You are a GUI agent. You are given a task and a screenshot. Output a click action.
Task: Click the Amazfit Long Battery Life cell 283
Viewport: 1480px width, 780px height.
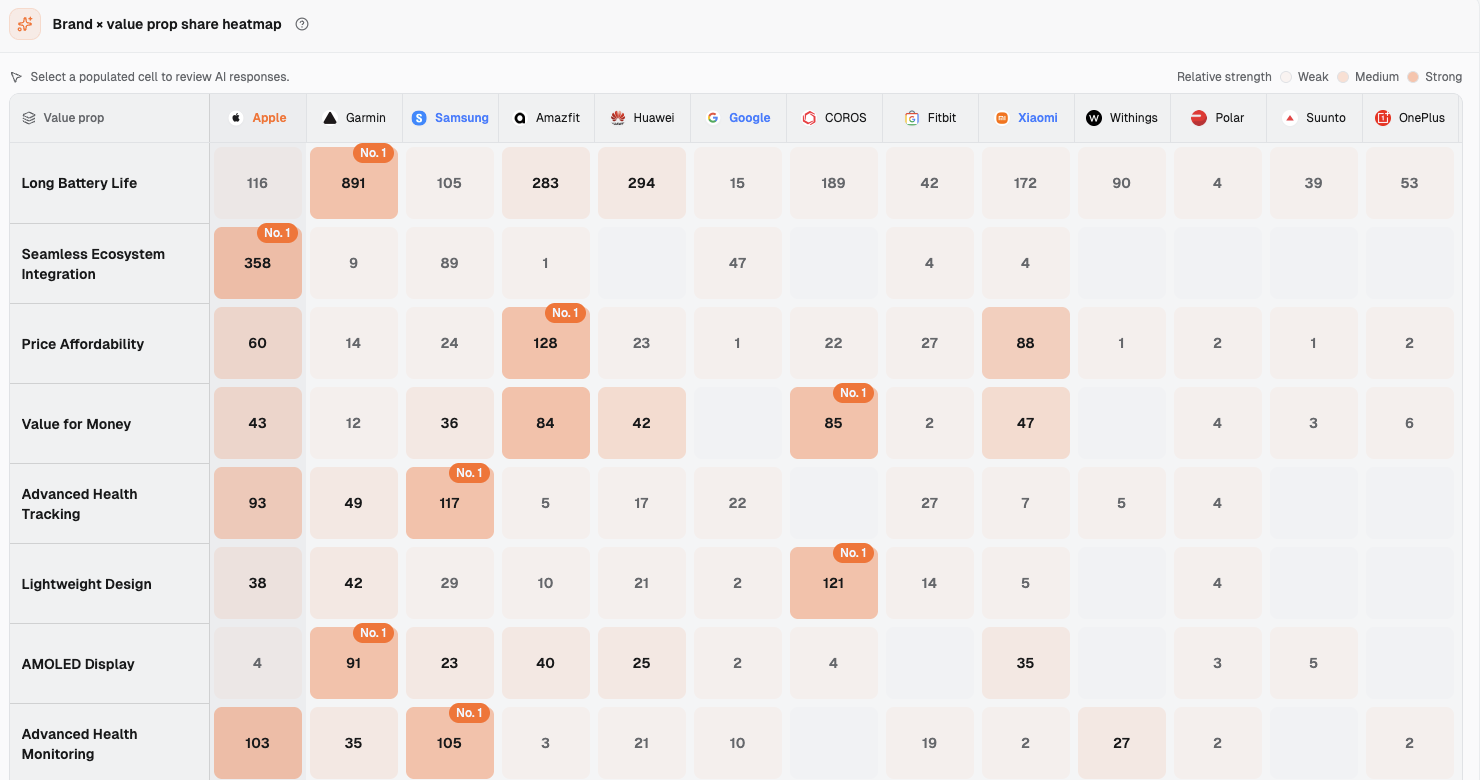click(546, 183)
